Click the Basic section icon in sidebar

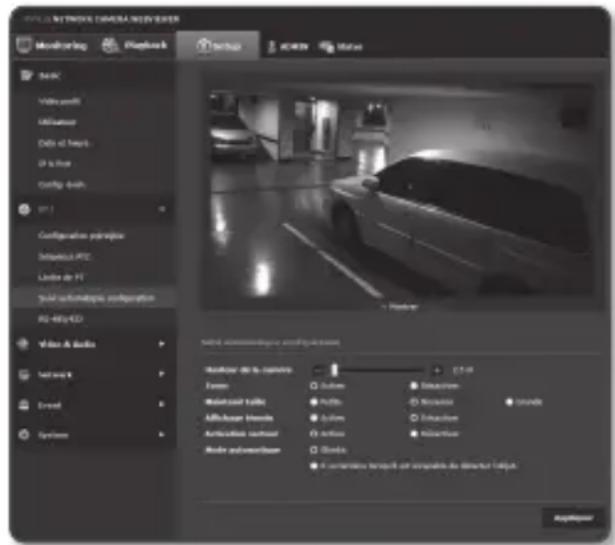[25, 76]
